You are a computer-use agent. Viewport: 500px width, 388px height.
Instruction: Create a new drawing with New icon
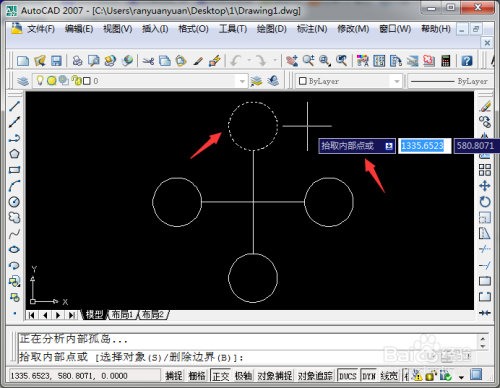tap(23, 61)
